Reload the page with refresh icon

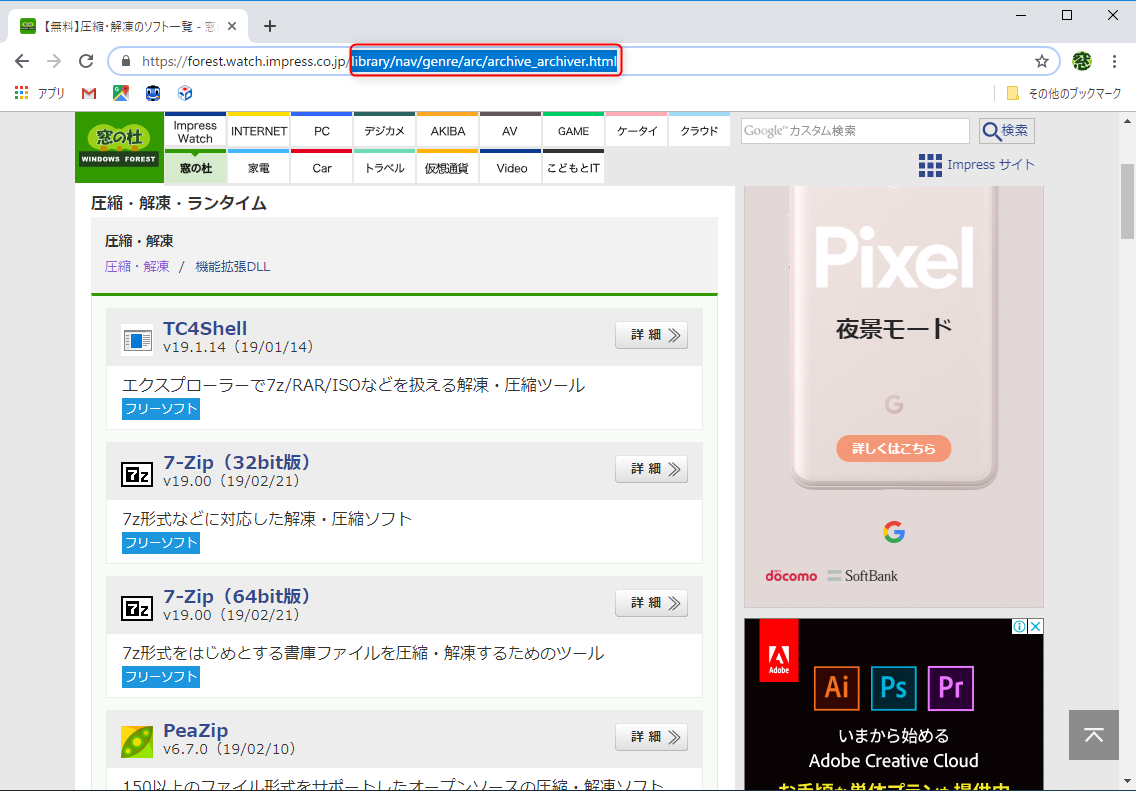(x=86, y=61)
